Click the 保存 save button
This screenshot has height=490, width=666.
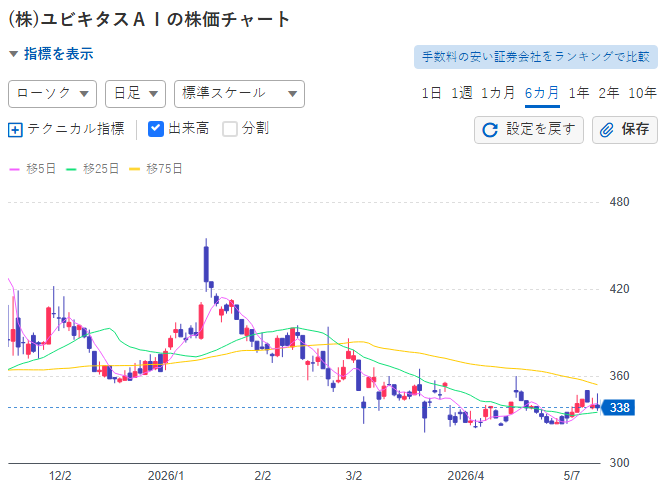click(625, 130)
